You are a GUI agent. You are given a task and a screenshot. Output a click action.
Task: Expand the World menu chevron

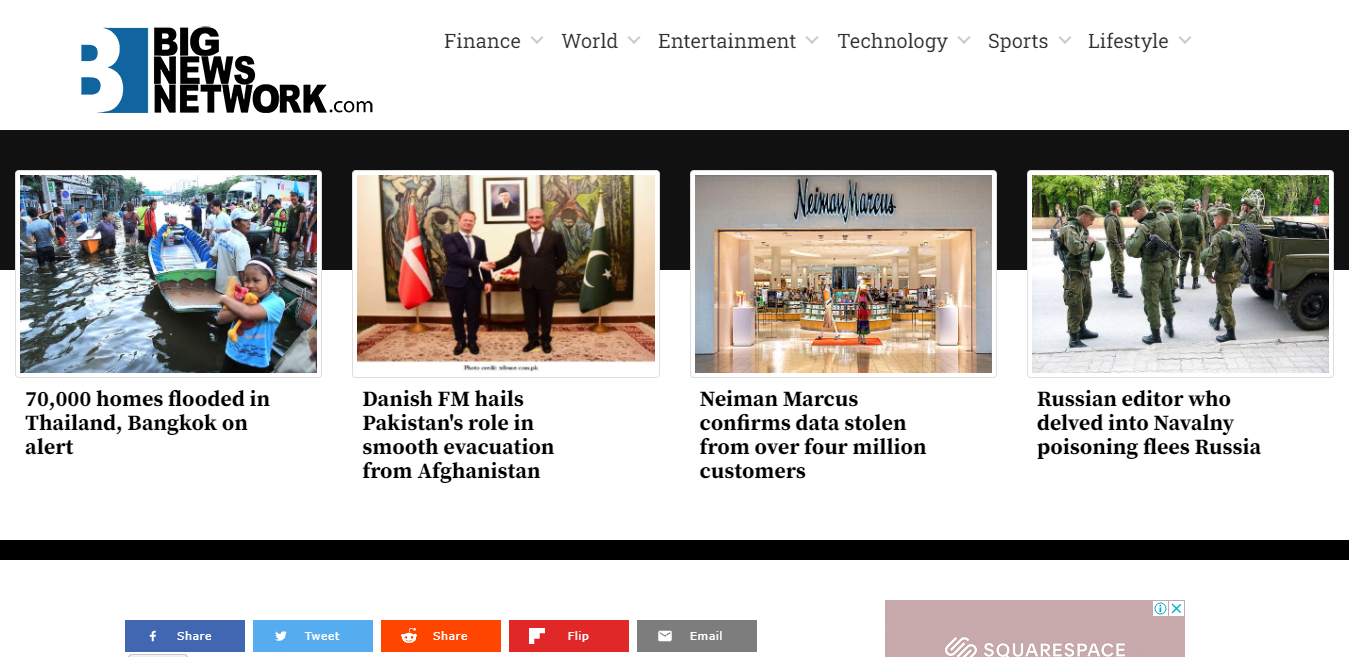pyautogui.click(x=633, y=41)
